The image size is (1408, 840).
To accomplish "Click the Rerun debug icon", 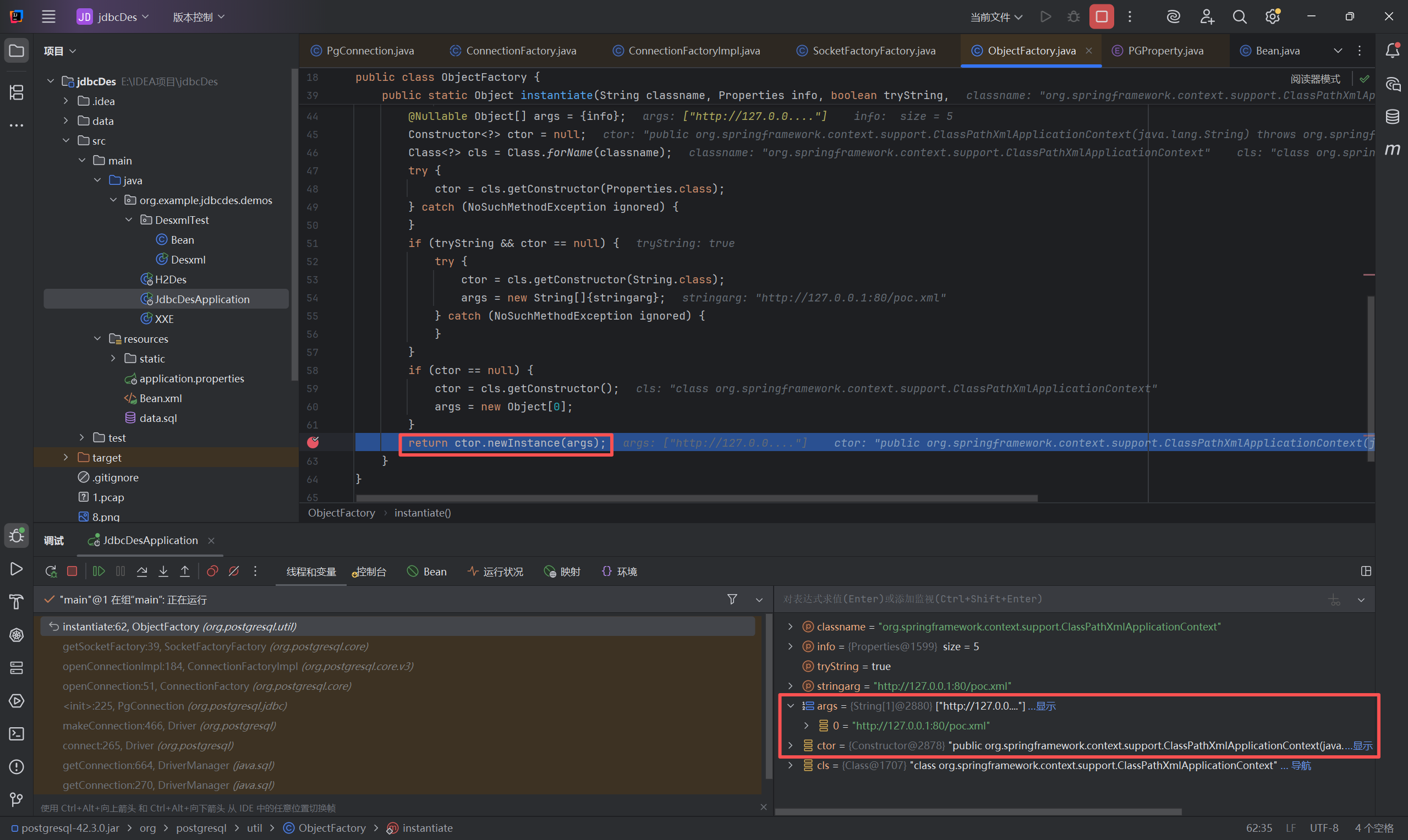I will click(51, 571).
